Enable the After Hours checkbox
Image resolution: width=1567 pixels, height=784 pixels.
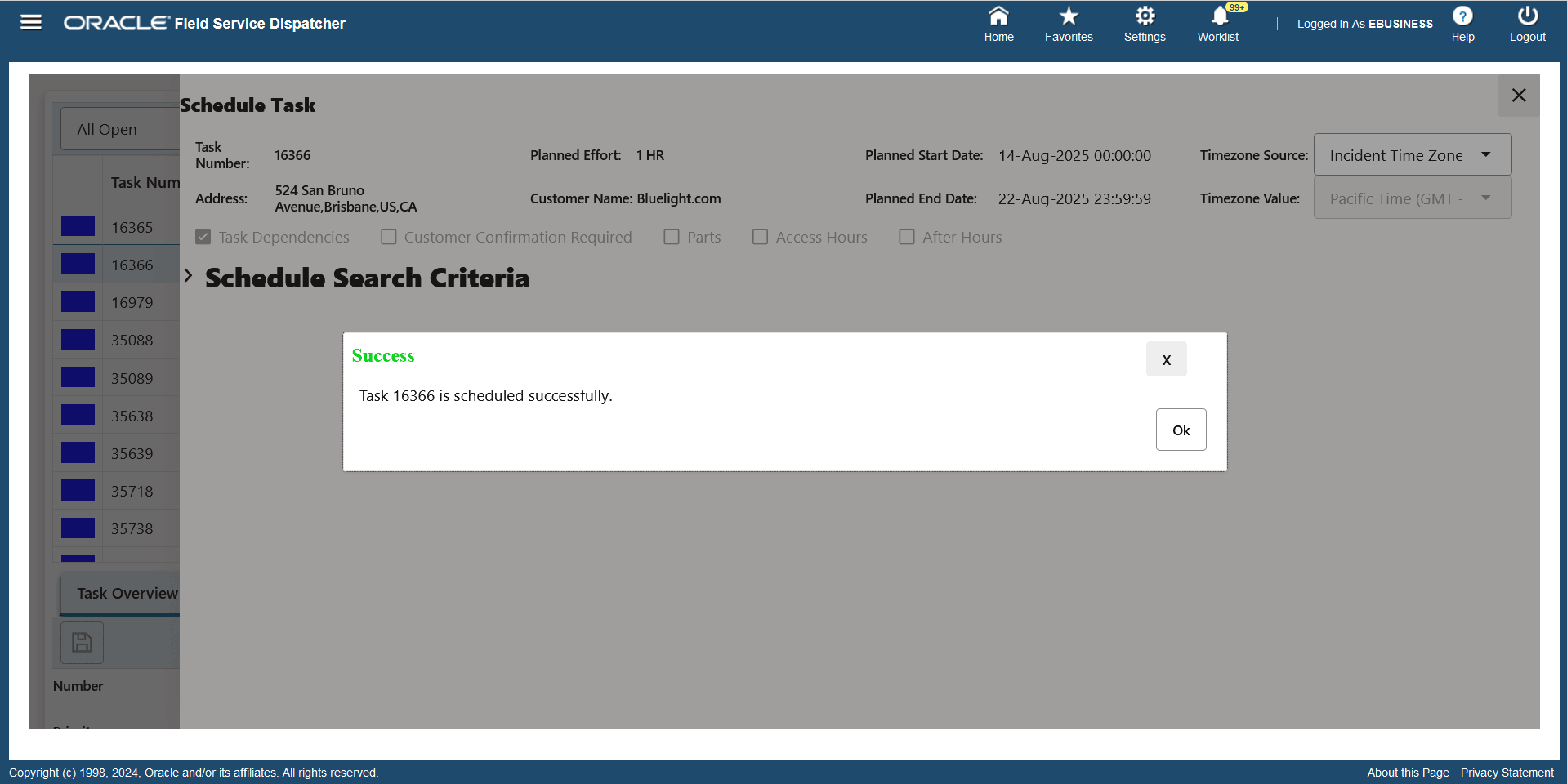coord(906,237)
